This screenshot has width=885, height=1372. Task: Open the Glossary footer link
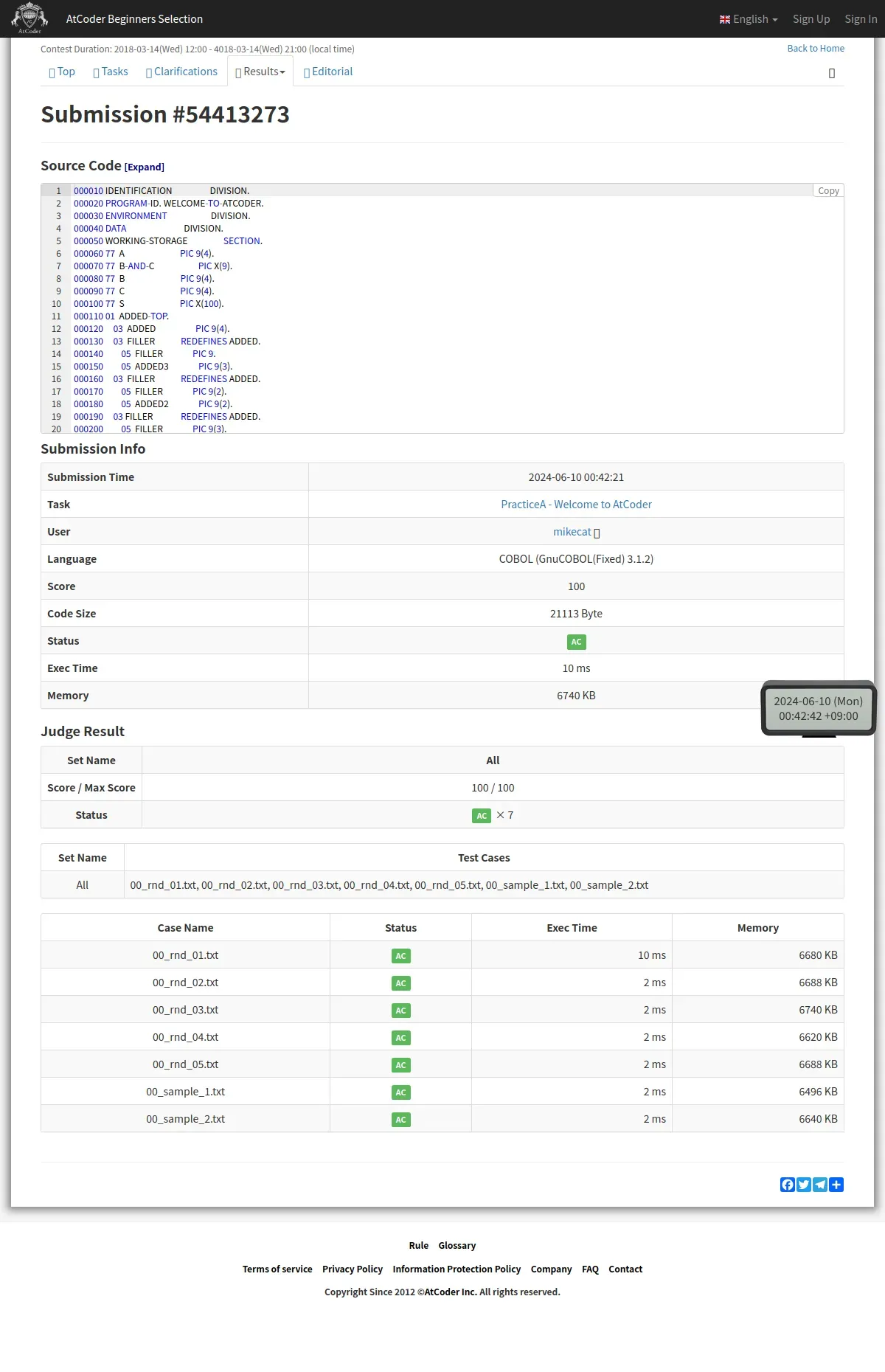point(457,1246)
